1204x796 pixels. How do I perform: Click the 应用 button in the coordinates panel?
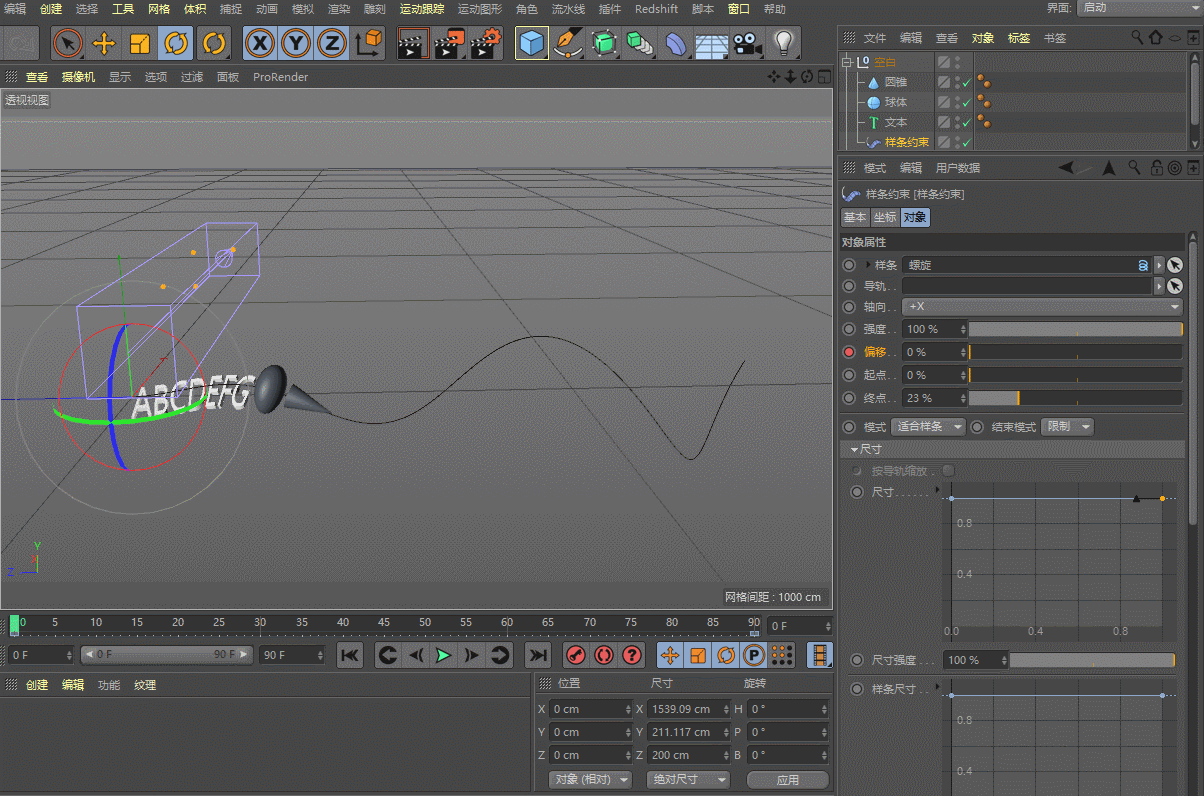coord(788,779)
